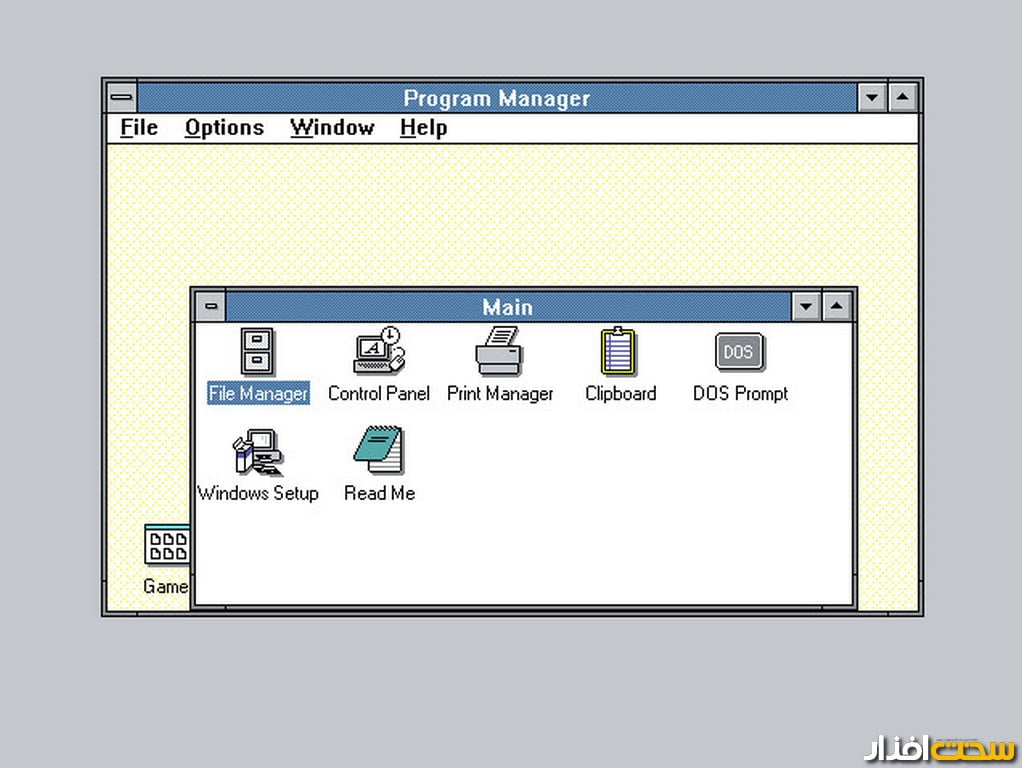Click the Print Manager printer icon
1022x768 pixels.
[499, 352]
